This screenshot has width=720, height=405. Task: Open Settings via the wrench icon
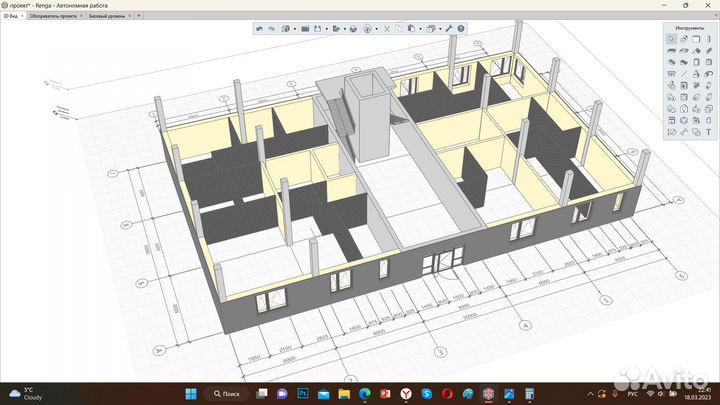[449, 29]
